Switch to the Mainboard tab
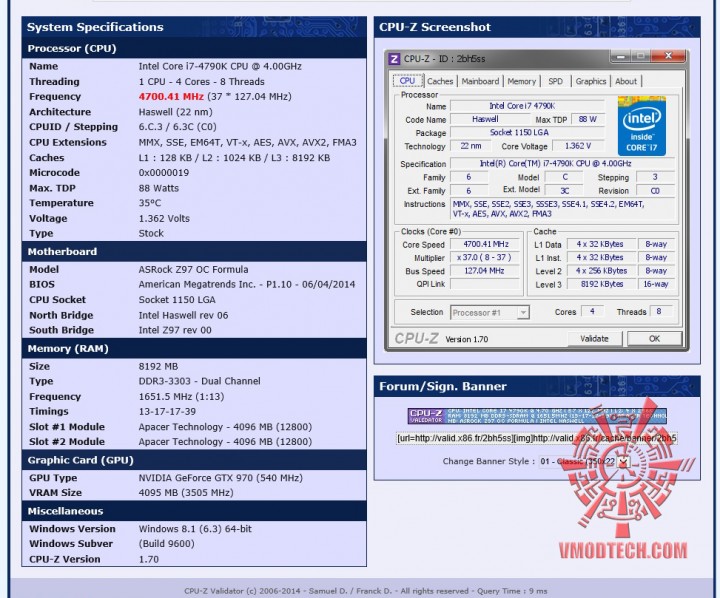 point(480,81)
